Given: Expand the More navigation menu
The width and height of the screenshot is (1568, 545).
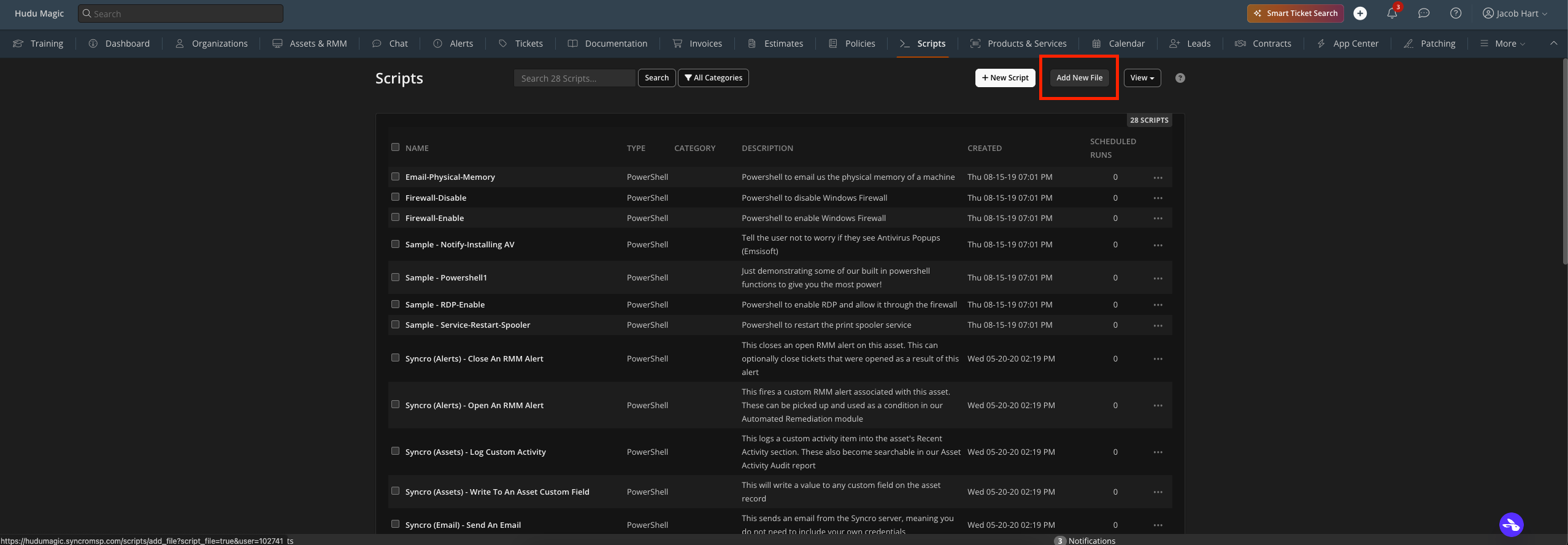Looking at the screenshot, I should [x=1503, y=44].
